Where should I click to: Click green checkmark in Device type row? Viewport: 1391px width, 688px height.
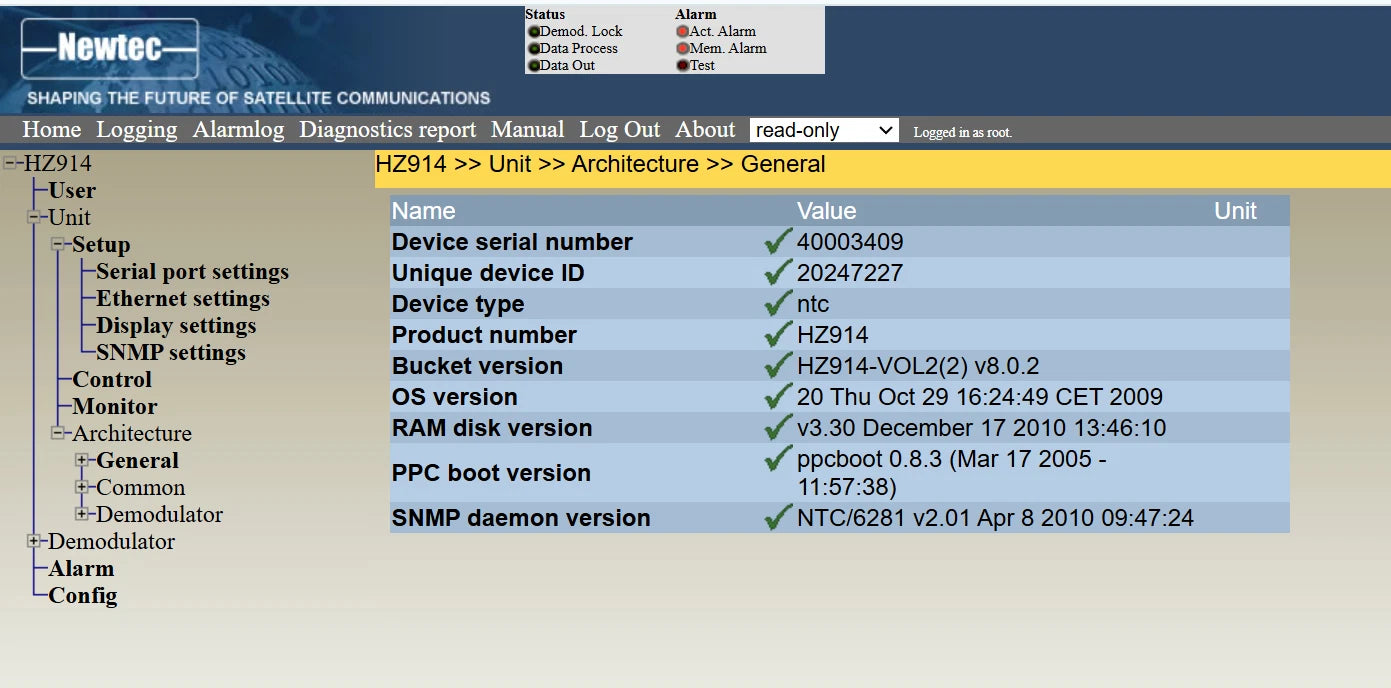(778, 303)
